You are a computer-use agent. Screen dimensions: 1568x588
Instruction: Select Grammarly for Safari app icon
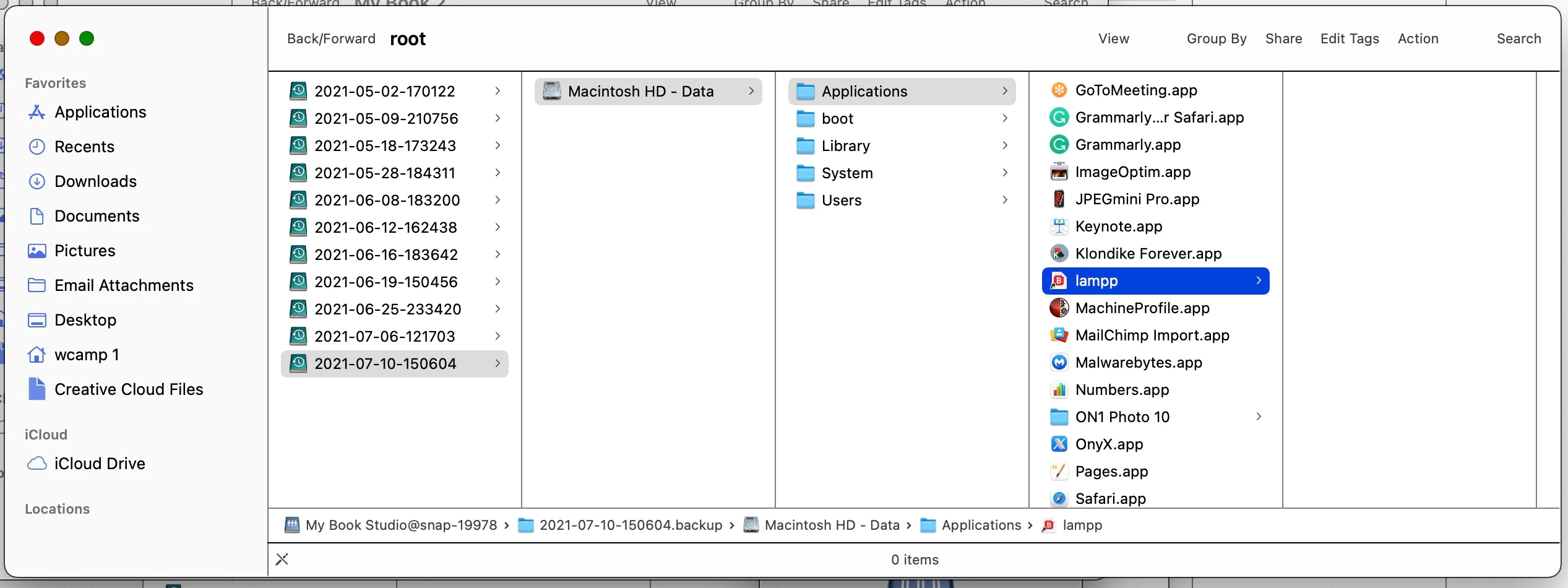coord(1059,118)
